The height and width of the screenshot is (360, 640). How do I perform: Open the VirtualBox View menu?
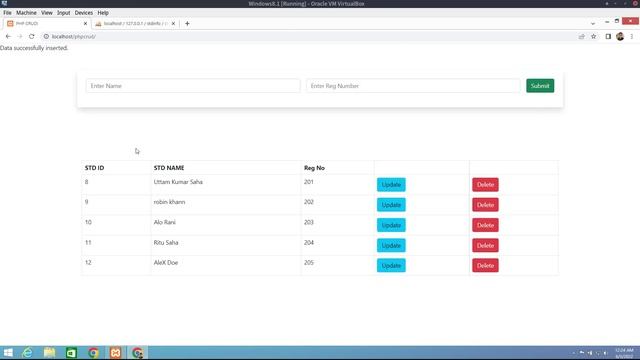pyautogui.click(x=47, y=13)
